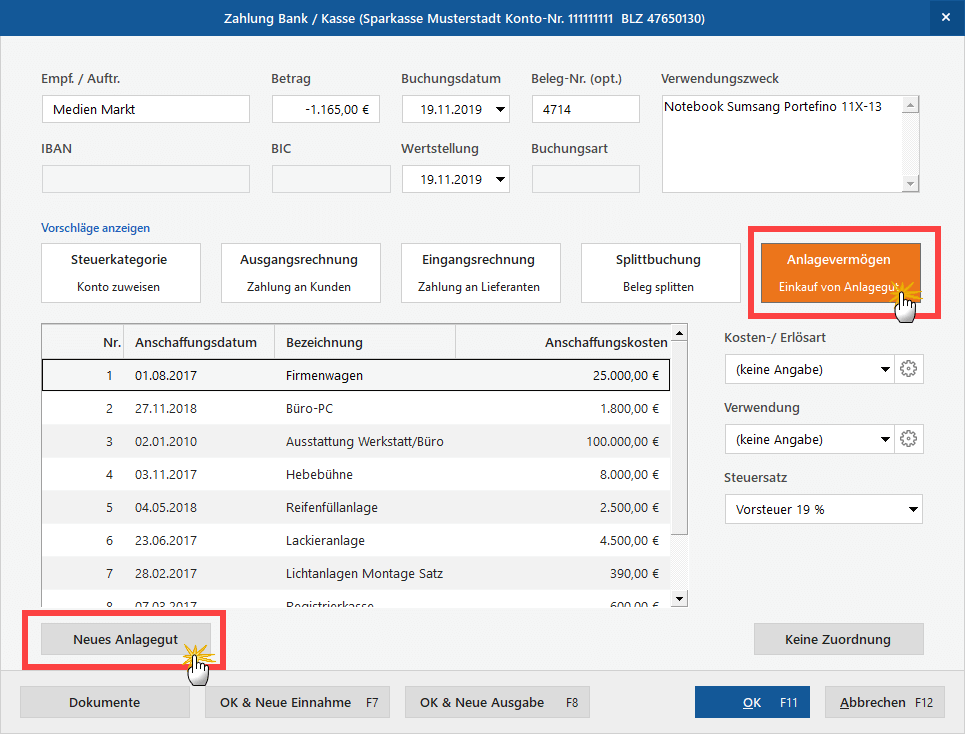Open the Dokumente button
Screen dimensions: 965x734
tap(104, 702)
